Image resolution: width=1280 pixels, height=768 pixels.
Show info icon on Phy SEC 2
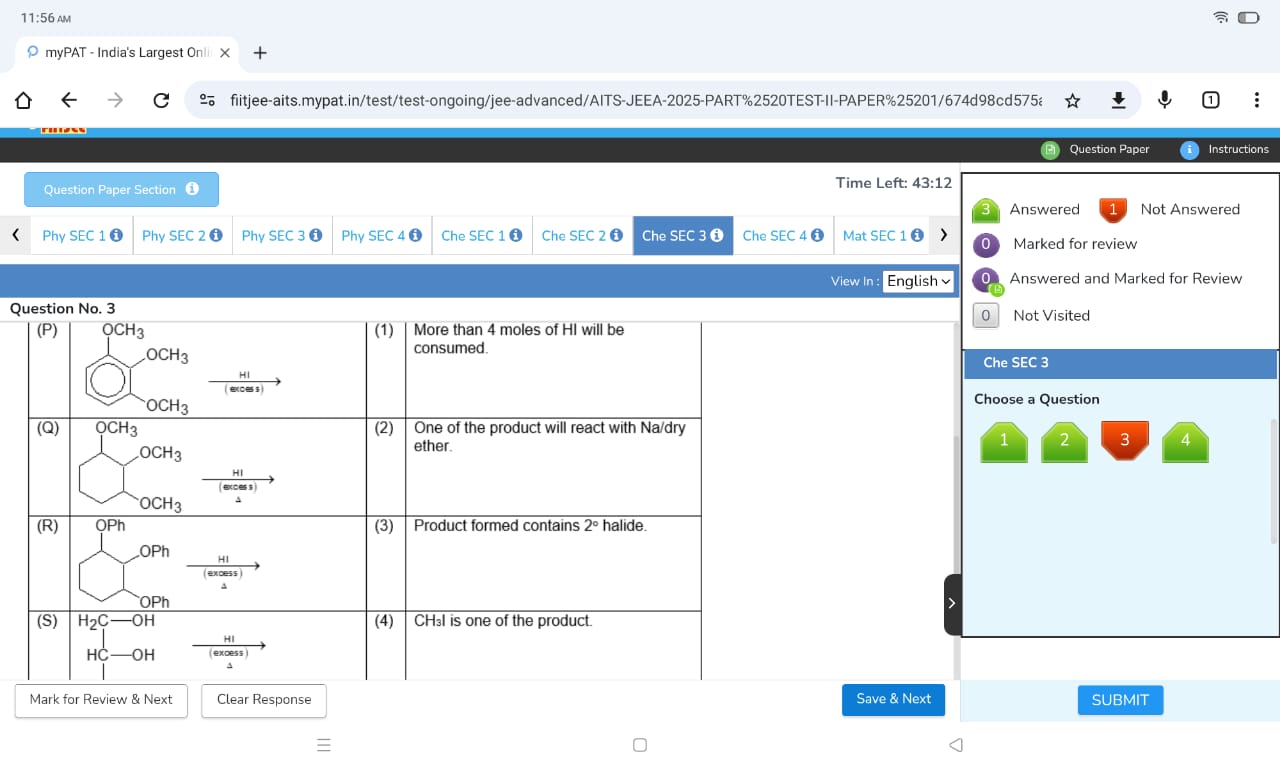(x=216, y=235)
